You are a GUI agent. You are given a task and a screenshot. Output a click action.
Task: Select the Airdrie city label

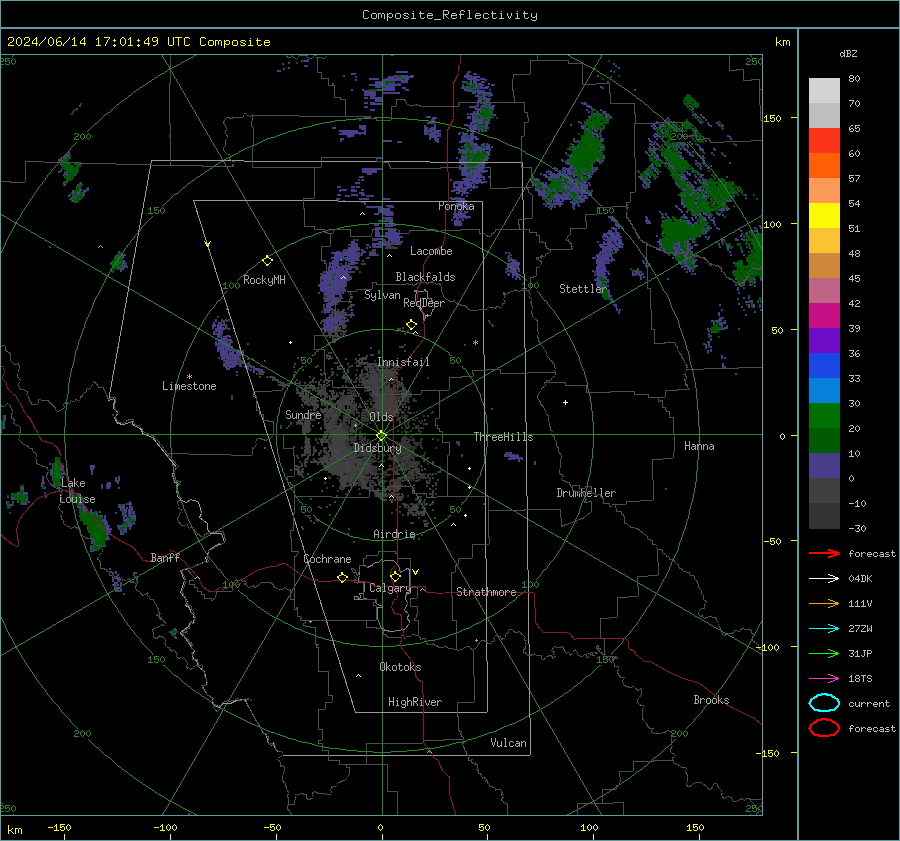(x=394, y=534)
